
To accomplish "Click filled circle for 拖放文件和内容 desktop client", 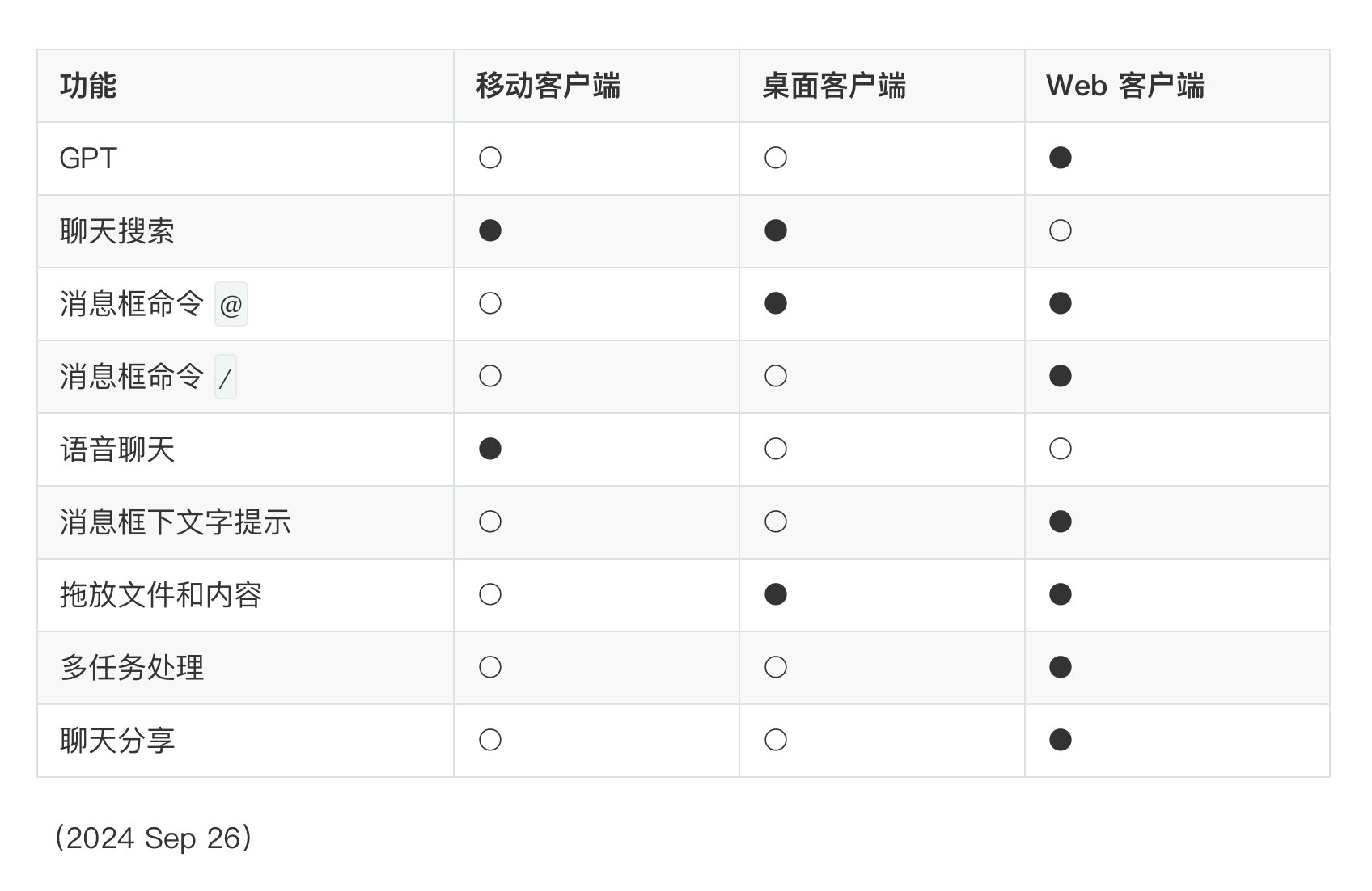I will point(775,594).
